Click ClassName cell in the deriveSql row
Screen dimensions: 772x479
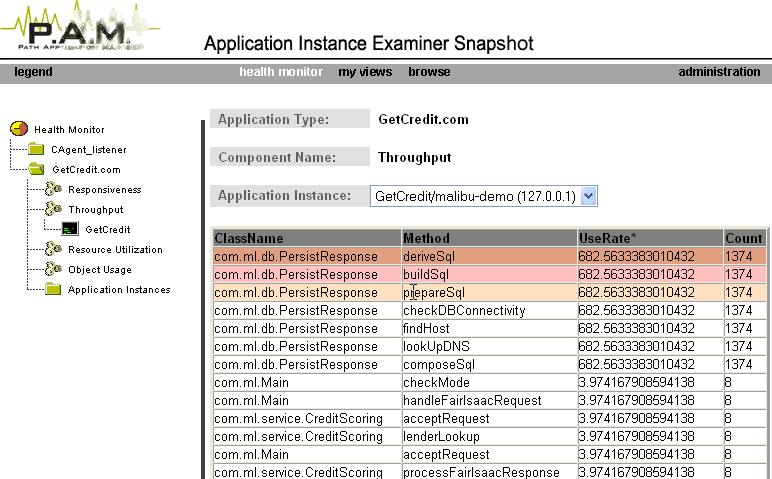coord(307,256)
